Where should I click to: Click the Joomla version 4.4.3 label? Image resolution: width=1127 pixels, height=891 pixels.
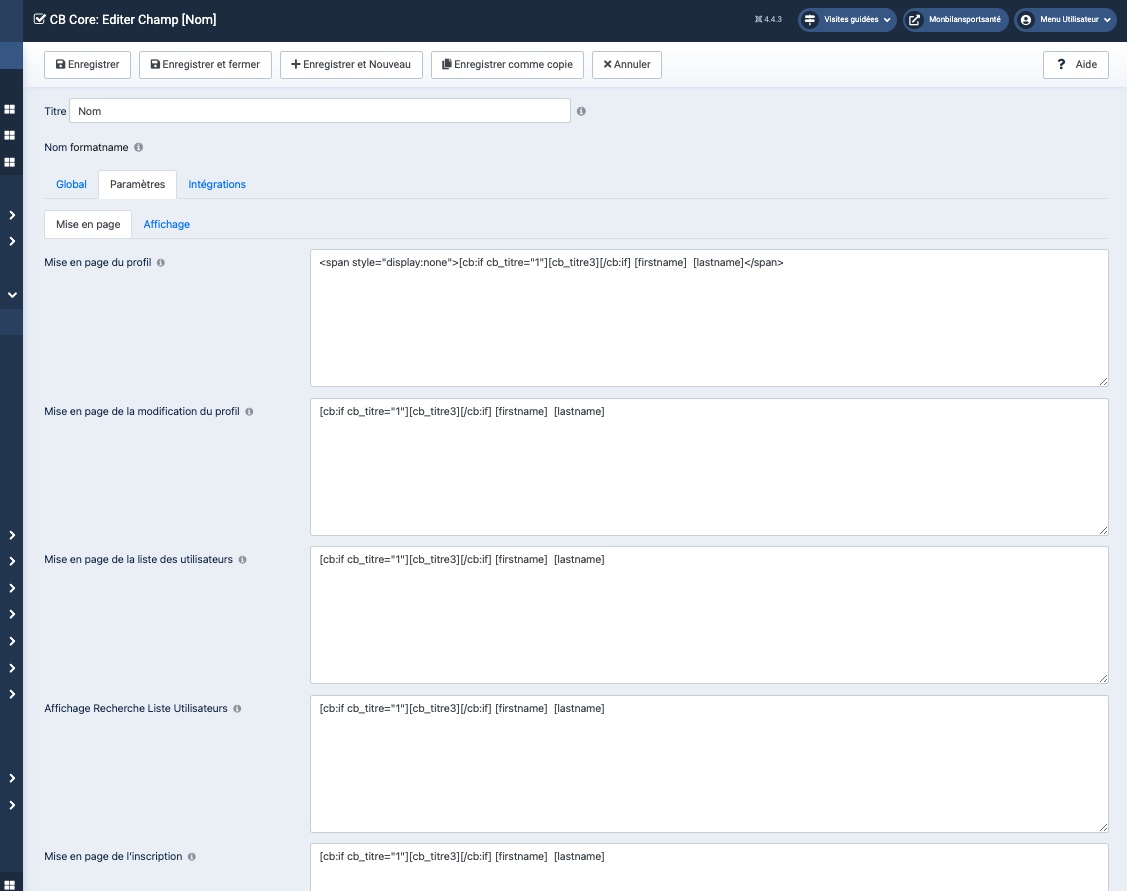pos(768,19)
